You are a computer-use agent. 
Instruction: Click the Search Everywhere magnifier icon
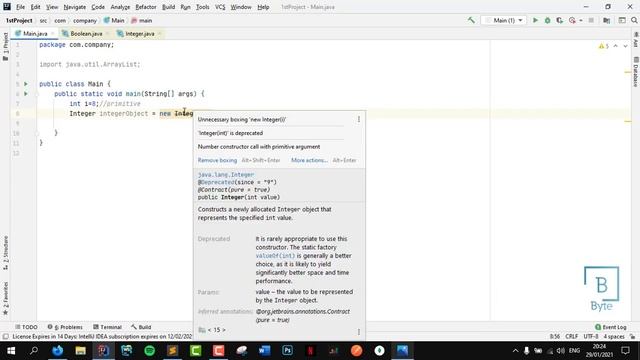pyautogui.click(x=634, y=20)
